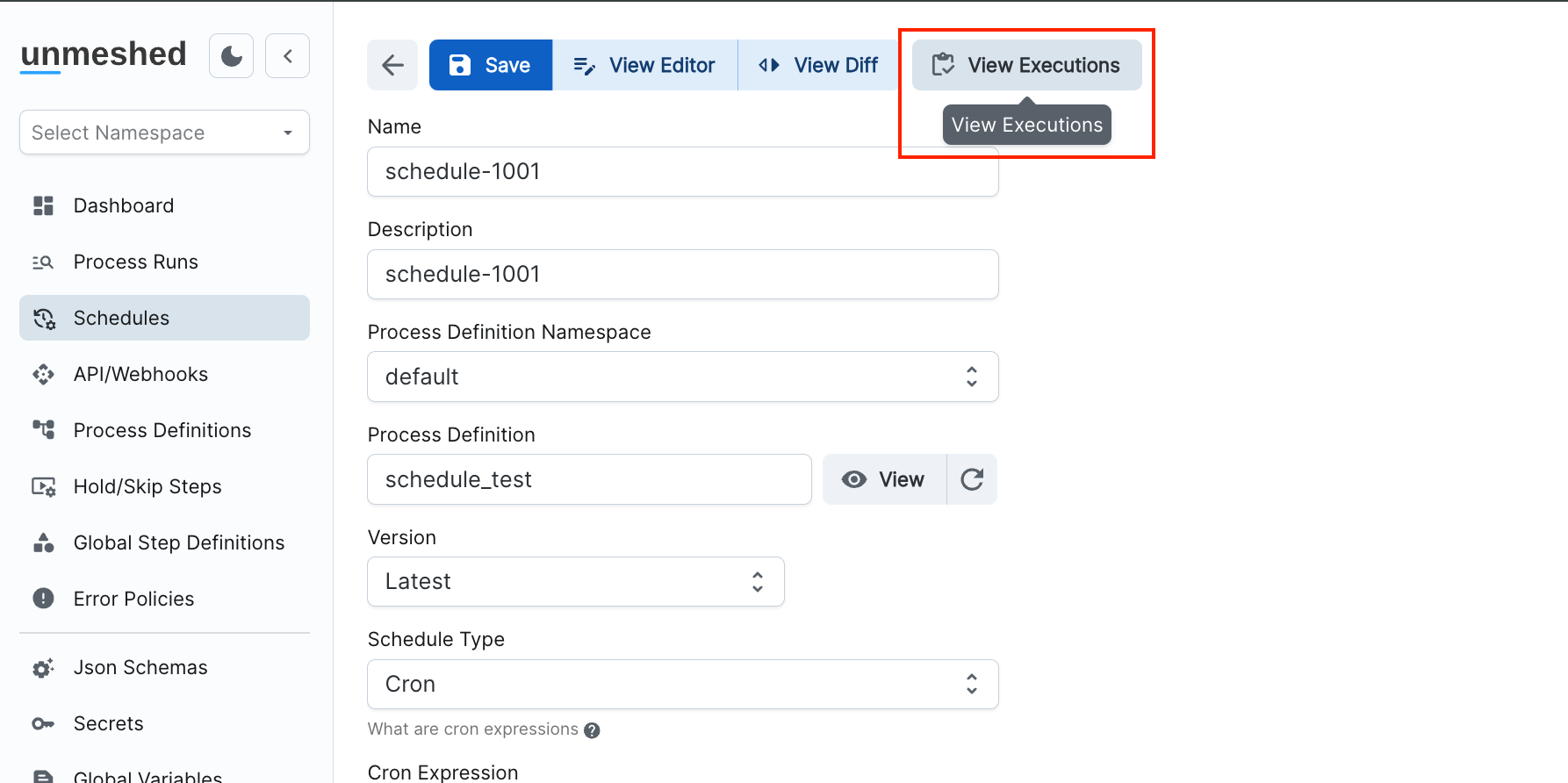
Task: Click the back arrow button
Action: coord(392,65)
